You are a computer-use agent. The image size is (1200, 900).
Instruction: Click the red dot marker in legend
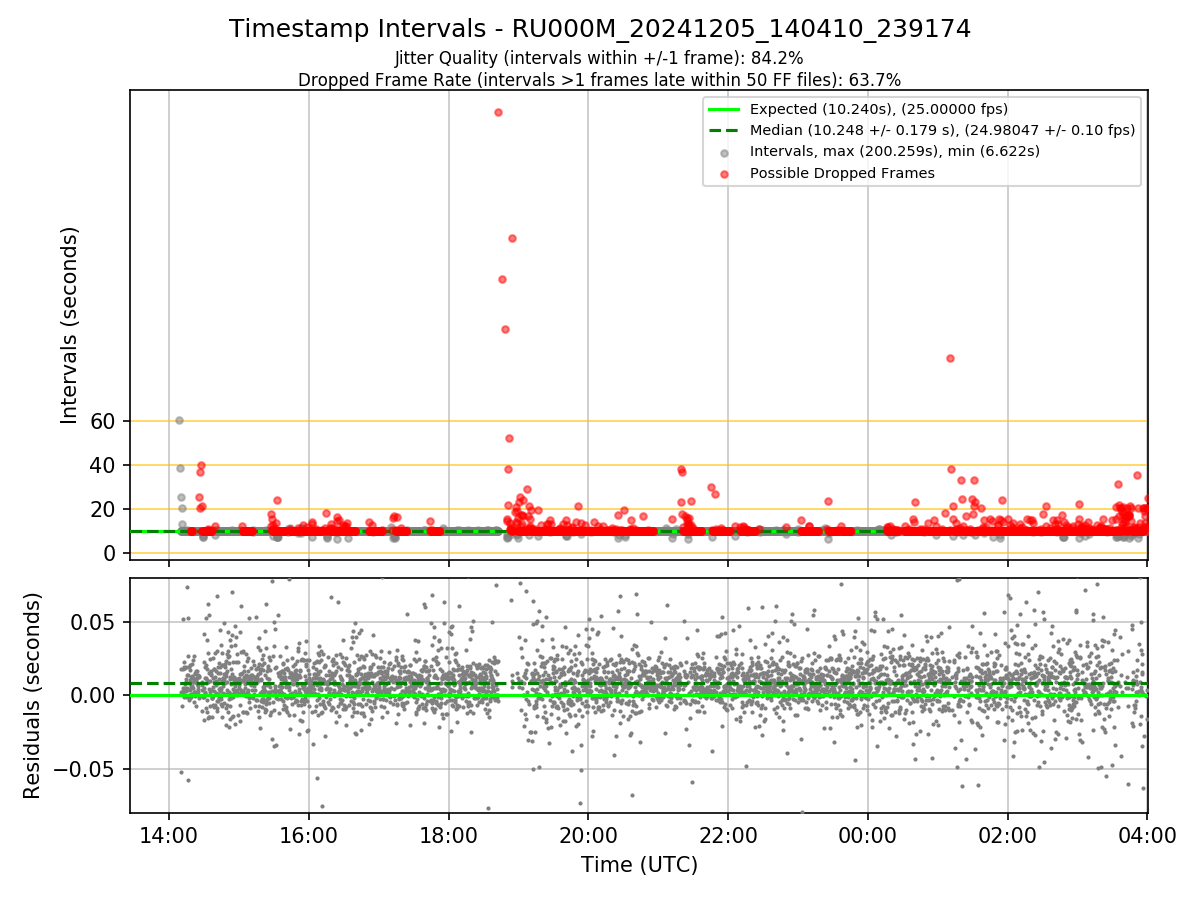725,173
